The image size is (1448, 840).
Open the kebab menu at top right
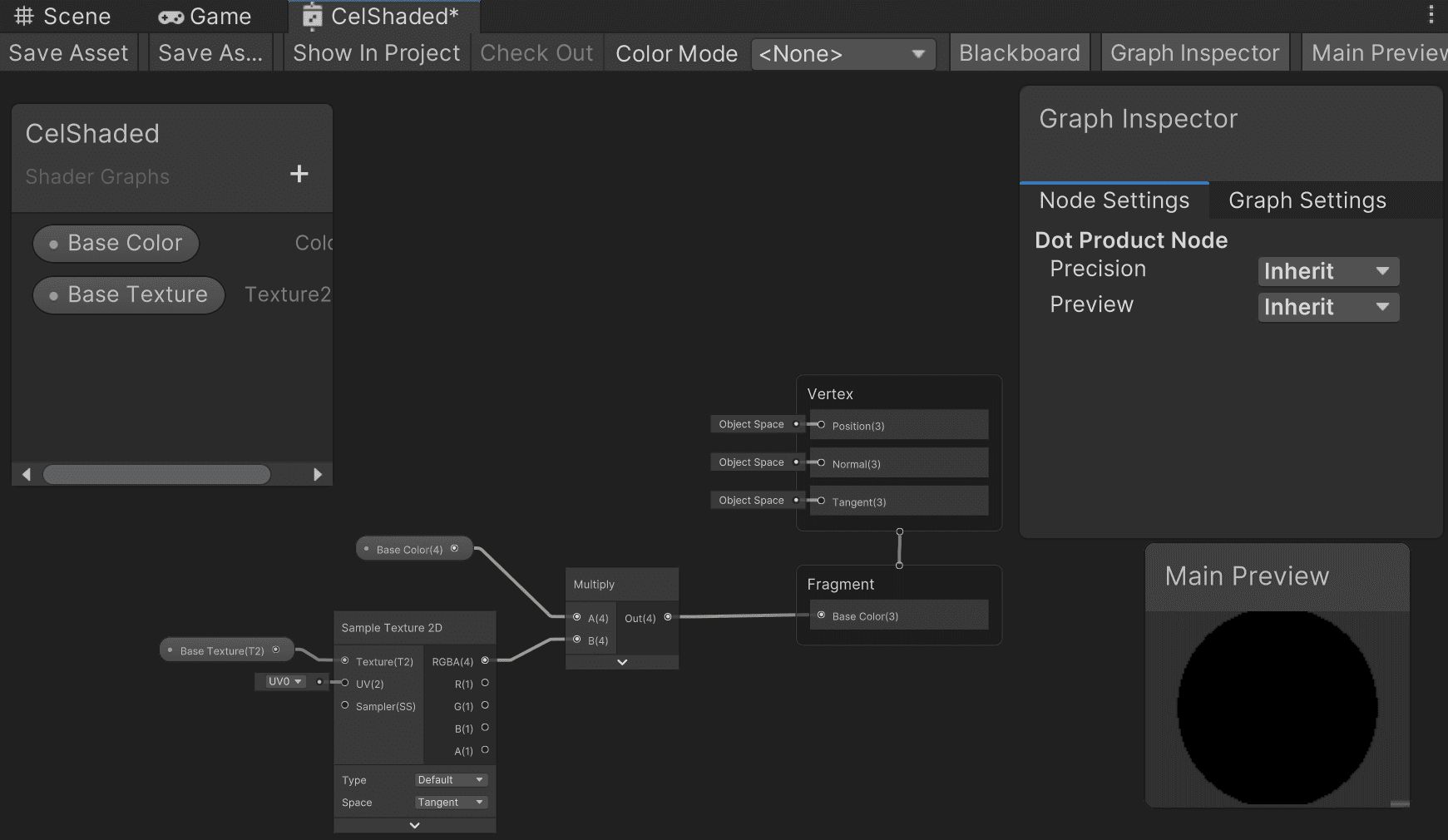(x=1431, y=14)
